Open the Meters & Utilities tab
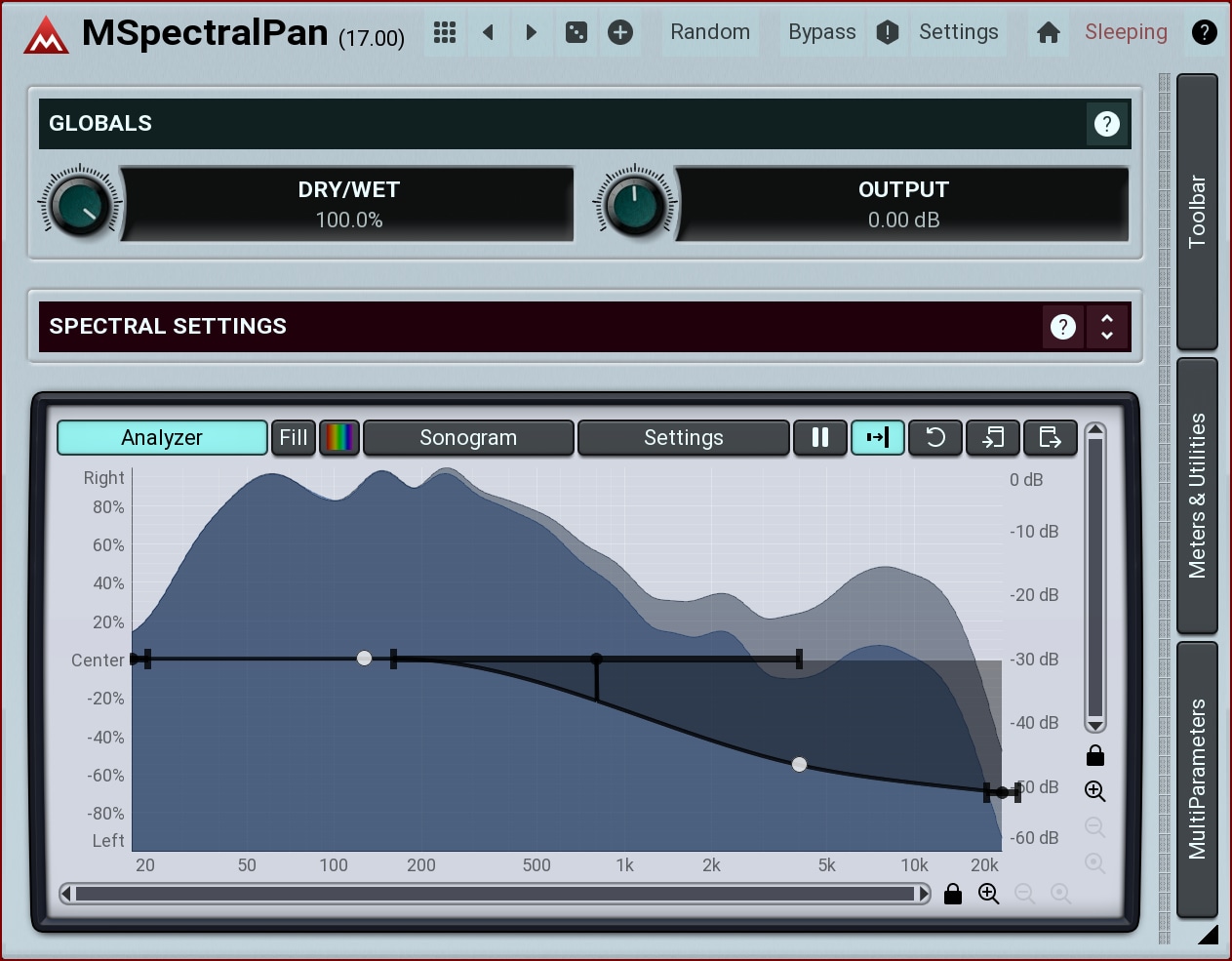The image size is (1232, 961). [x=1197, y=496]
